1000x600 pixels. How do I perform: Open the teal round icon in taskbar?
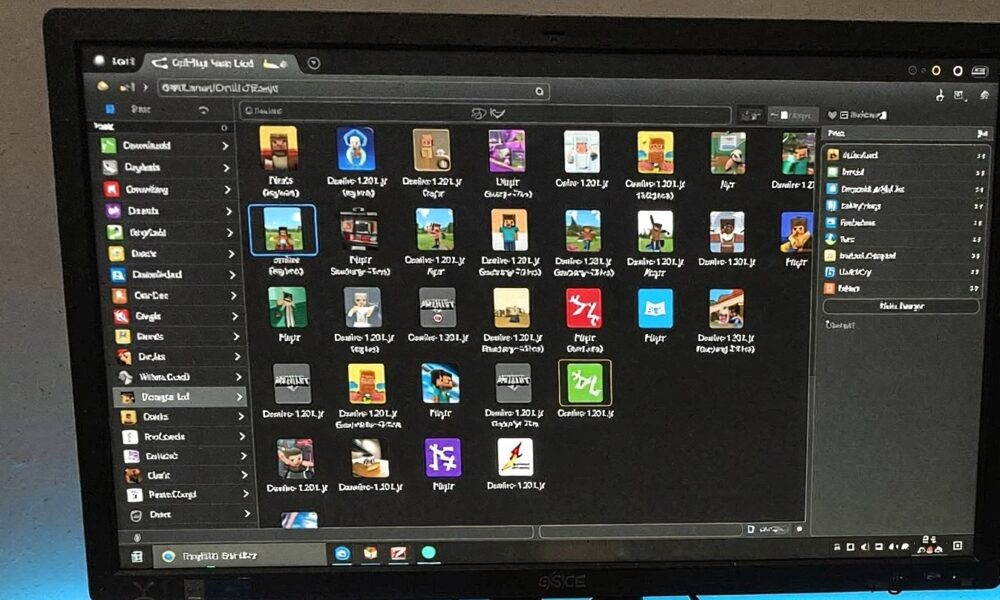click(x=429, y=553)
